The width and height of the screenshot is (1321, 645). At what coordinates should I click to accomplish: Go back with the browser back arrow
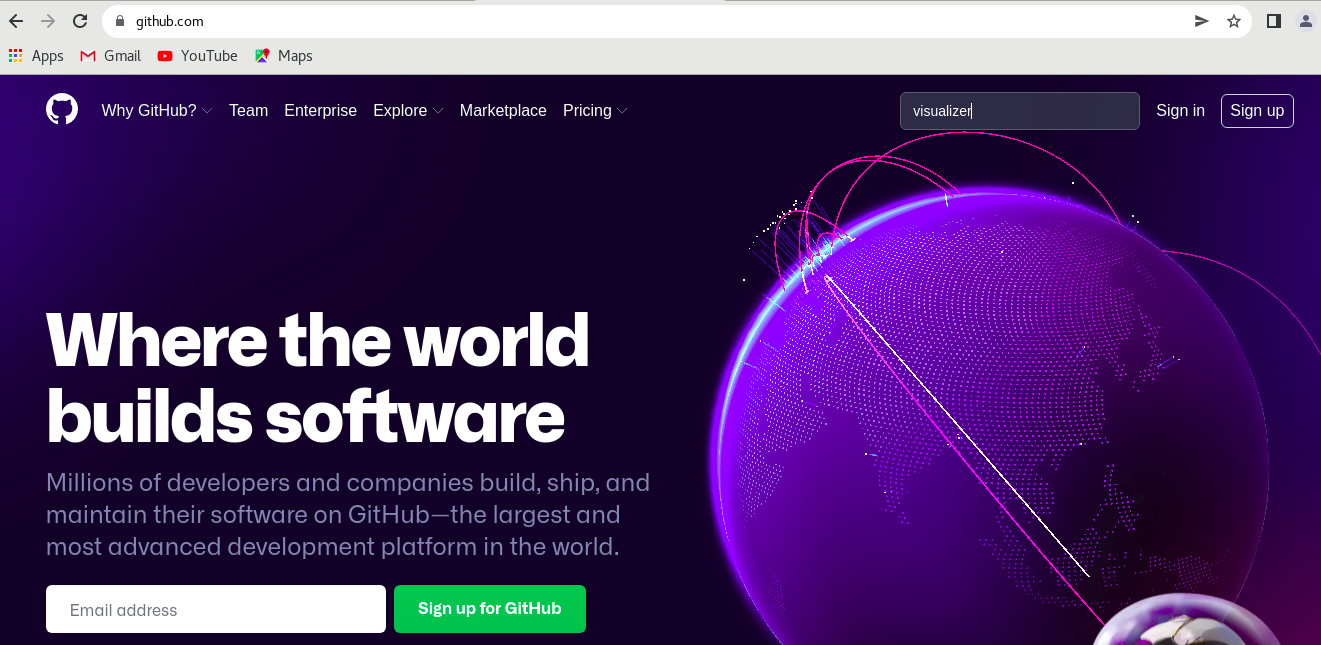(x=16, y=21)
